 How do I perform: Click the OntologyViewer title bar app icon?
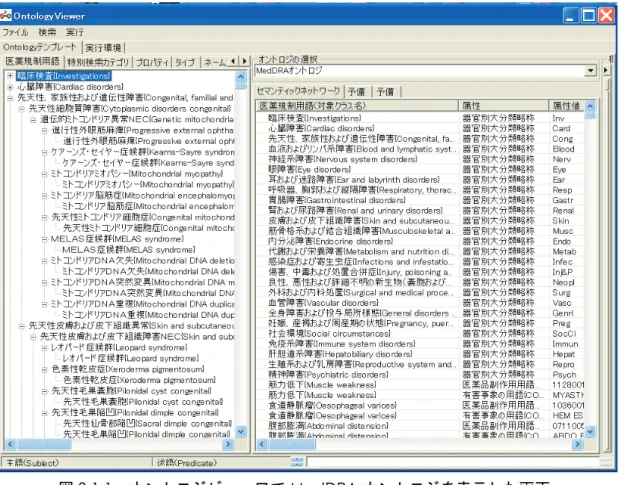6,15
